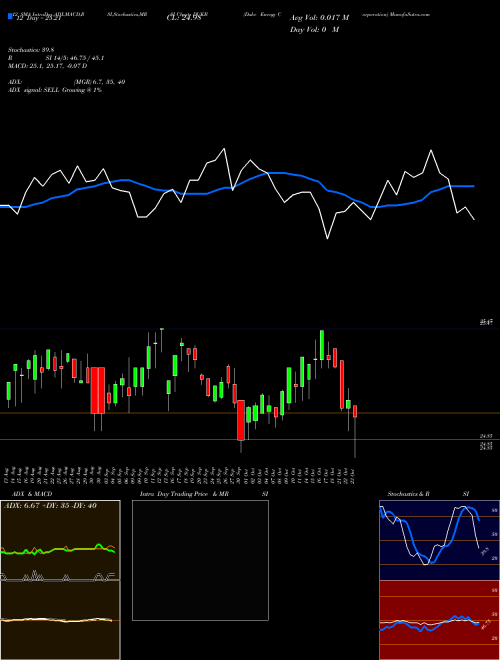Click the 'Intra Day Trading Price & MR' title
500x660 pixels.
pos(184,494)
